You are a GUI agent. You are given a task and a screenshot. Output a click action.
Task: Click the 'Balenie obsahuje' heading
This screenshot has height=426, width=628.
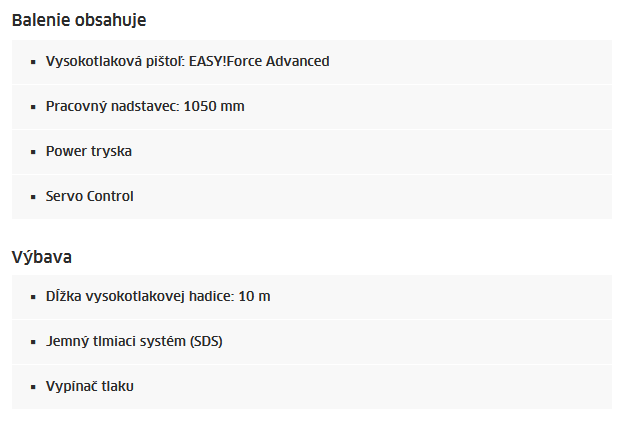coord(79,20)
